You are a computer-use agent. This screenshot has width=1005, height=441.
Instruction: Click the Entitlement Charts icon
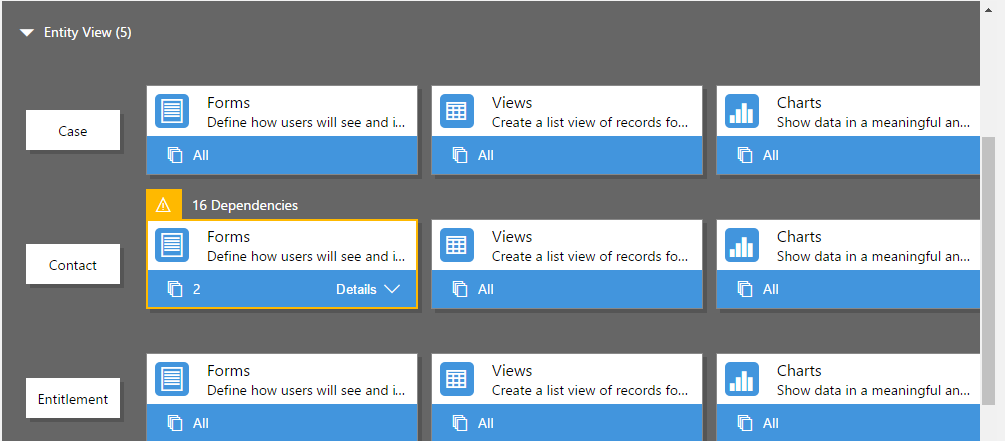pos(742,379)
